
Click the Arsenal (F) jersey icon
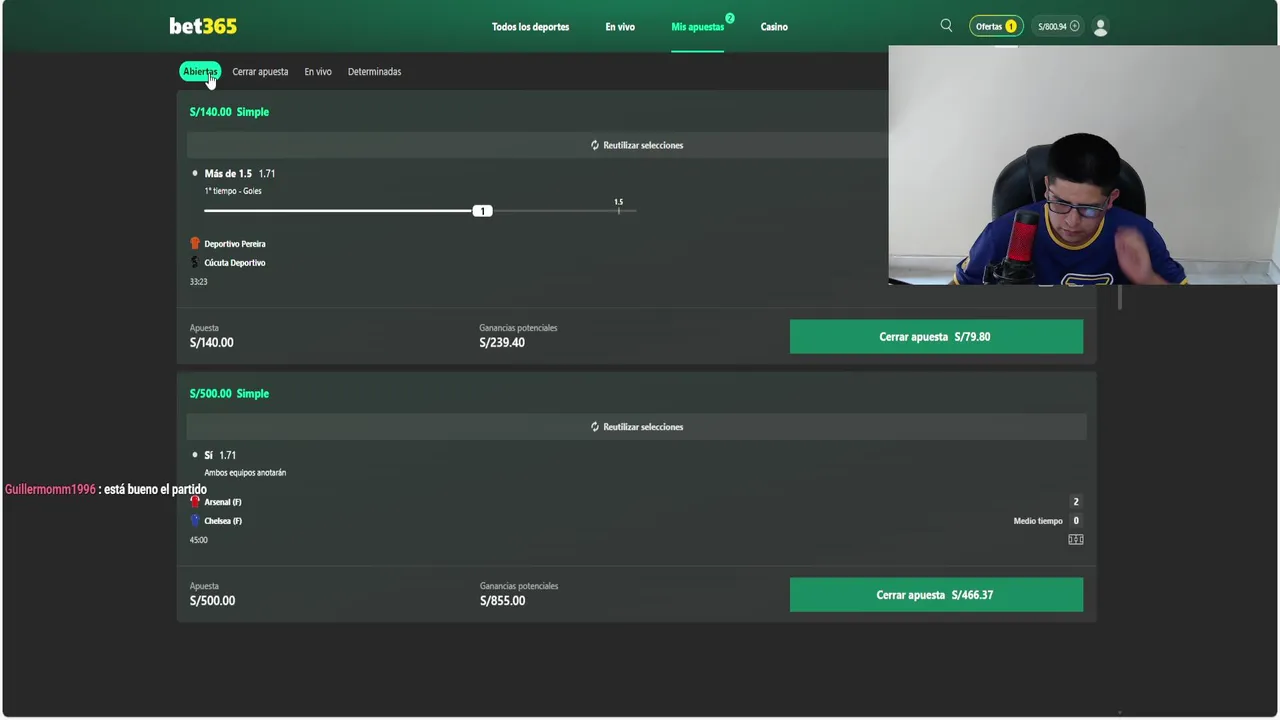[195, 501]
